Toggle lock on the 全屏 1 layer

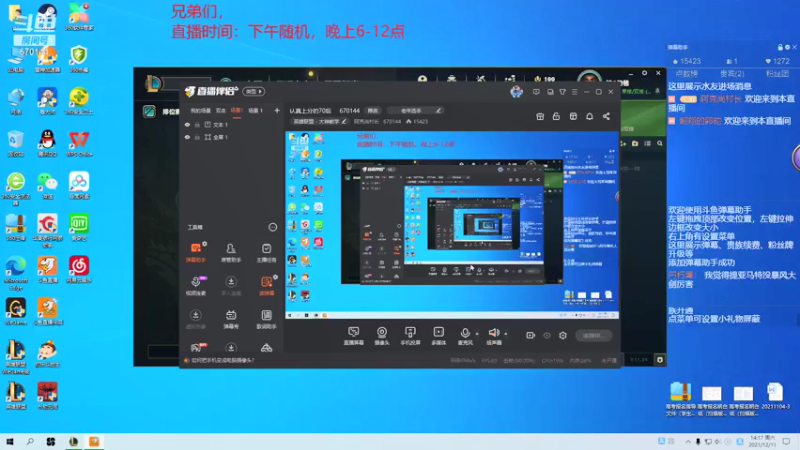[197, 137]
